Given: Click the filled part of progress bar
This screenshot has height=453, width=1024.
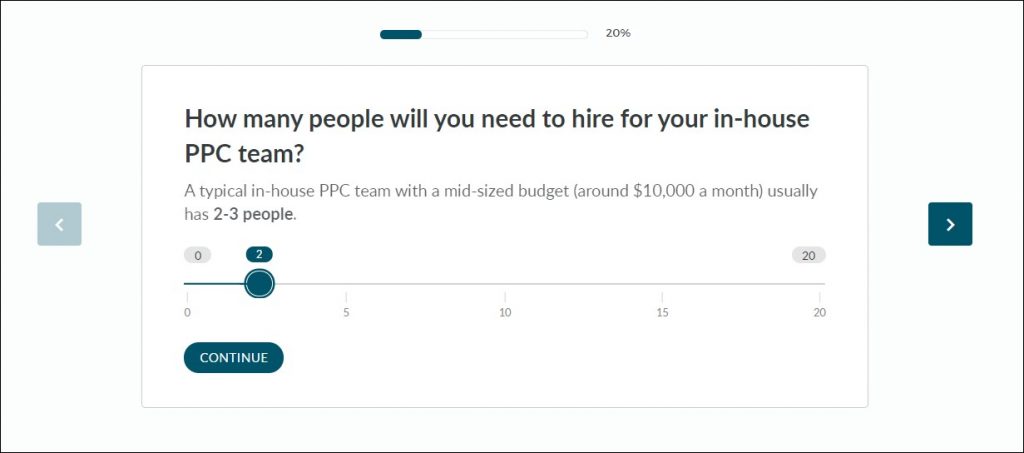Looking at the screenshot, I should pos(401,34).
